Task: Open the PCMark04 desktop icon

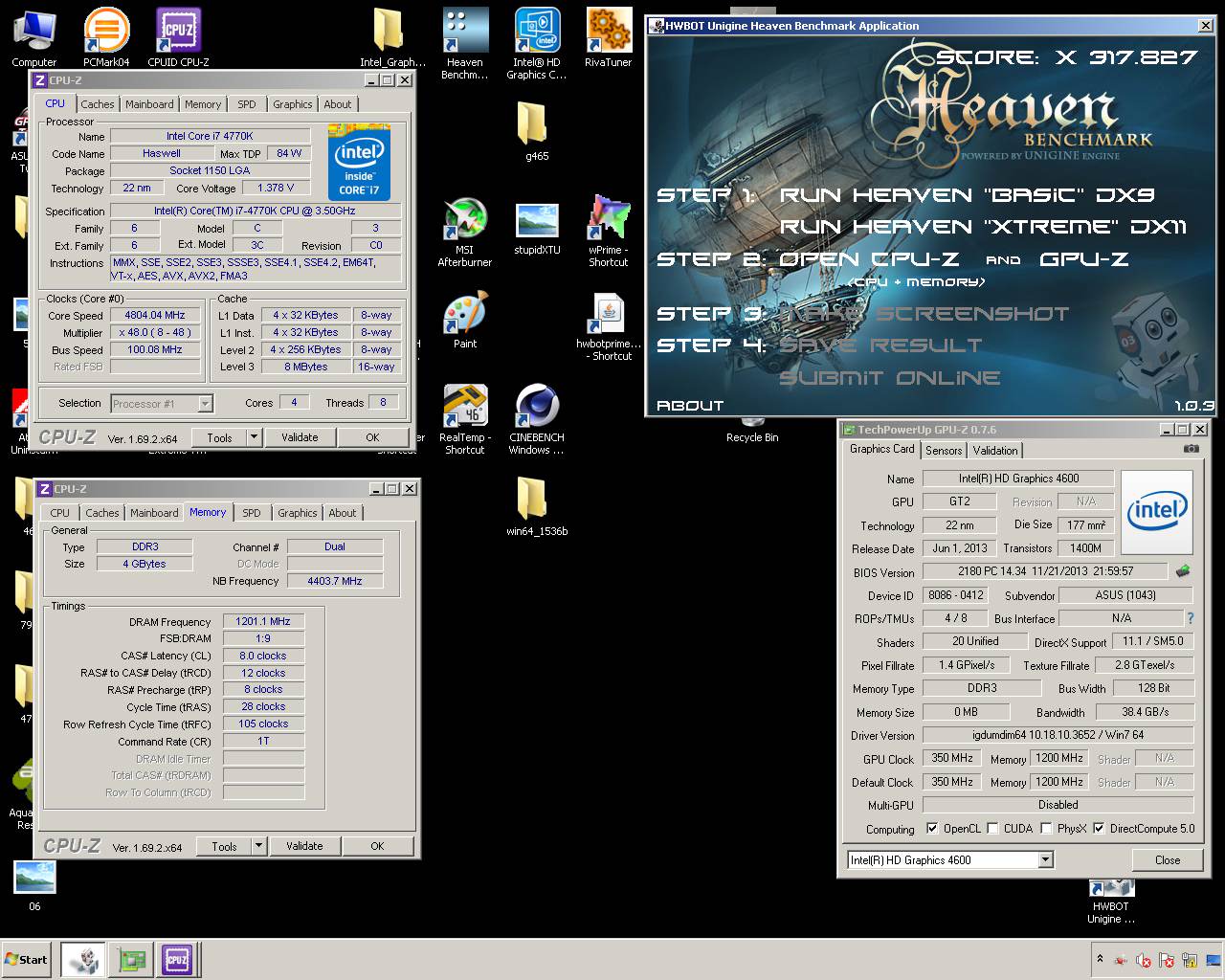Action: (x=106, y=37)
